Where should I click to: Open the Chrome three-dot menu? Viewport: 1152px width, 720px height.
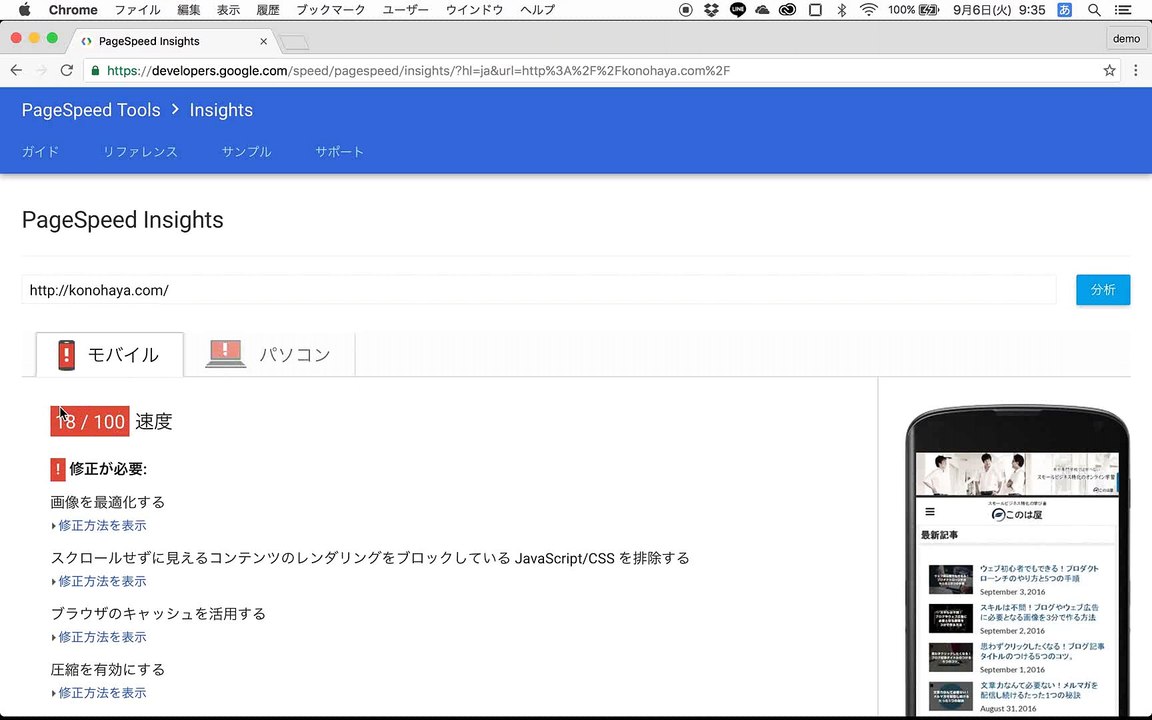click(x=1136, y=71)
